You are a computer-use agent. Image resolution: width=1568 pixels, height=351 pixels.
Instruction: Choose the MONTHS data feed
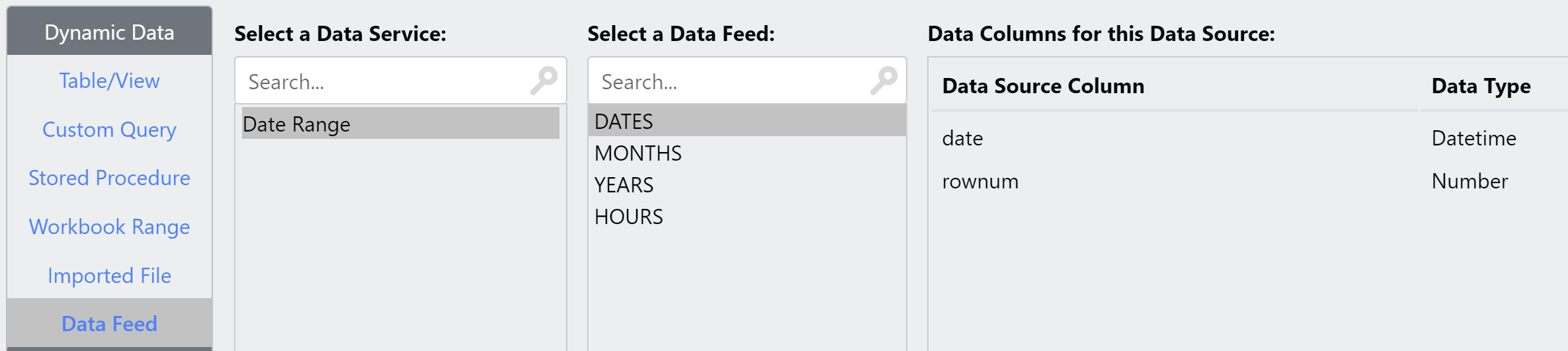[x=747, y=153]
